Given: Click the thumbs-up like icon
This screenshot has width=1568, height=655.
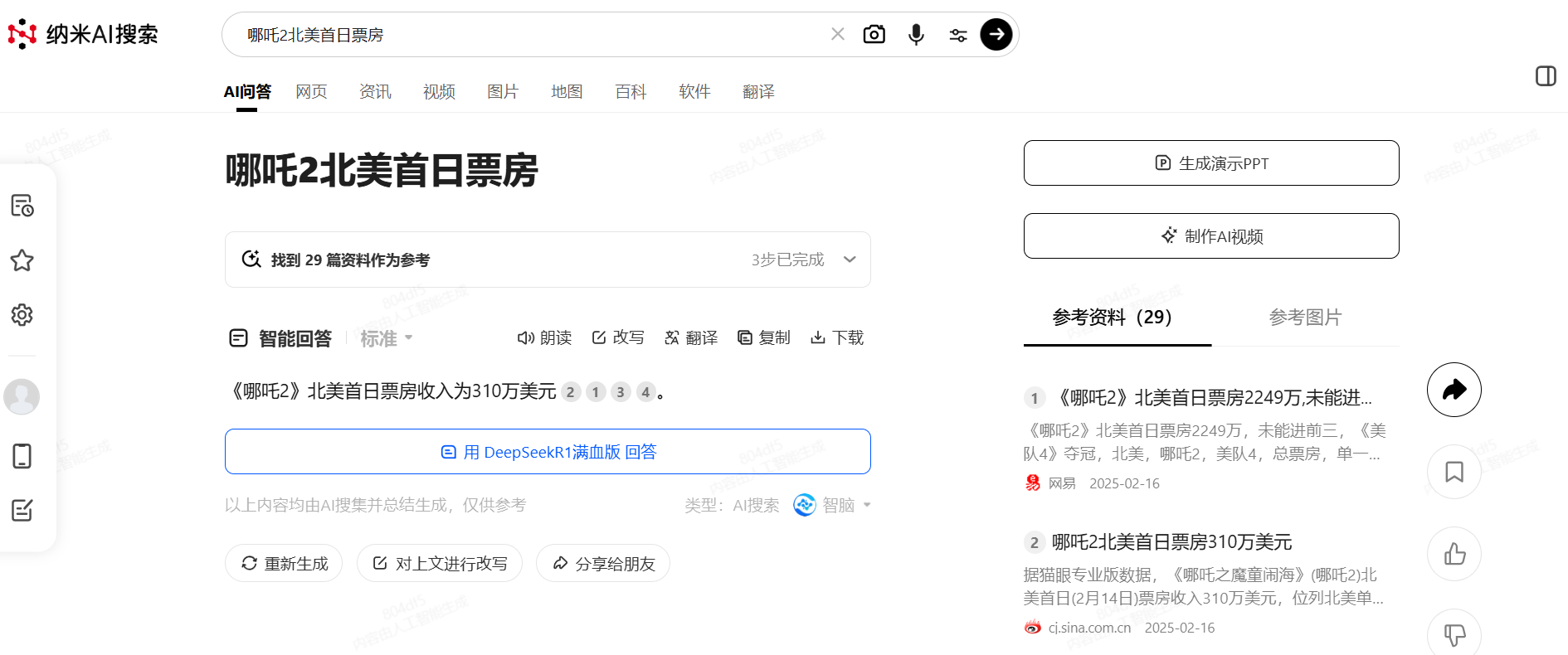Looking at the screenshot, I should pos(1454,554).
